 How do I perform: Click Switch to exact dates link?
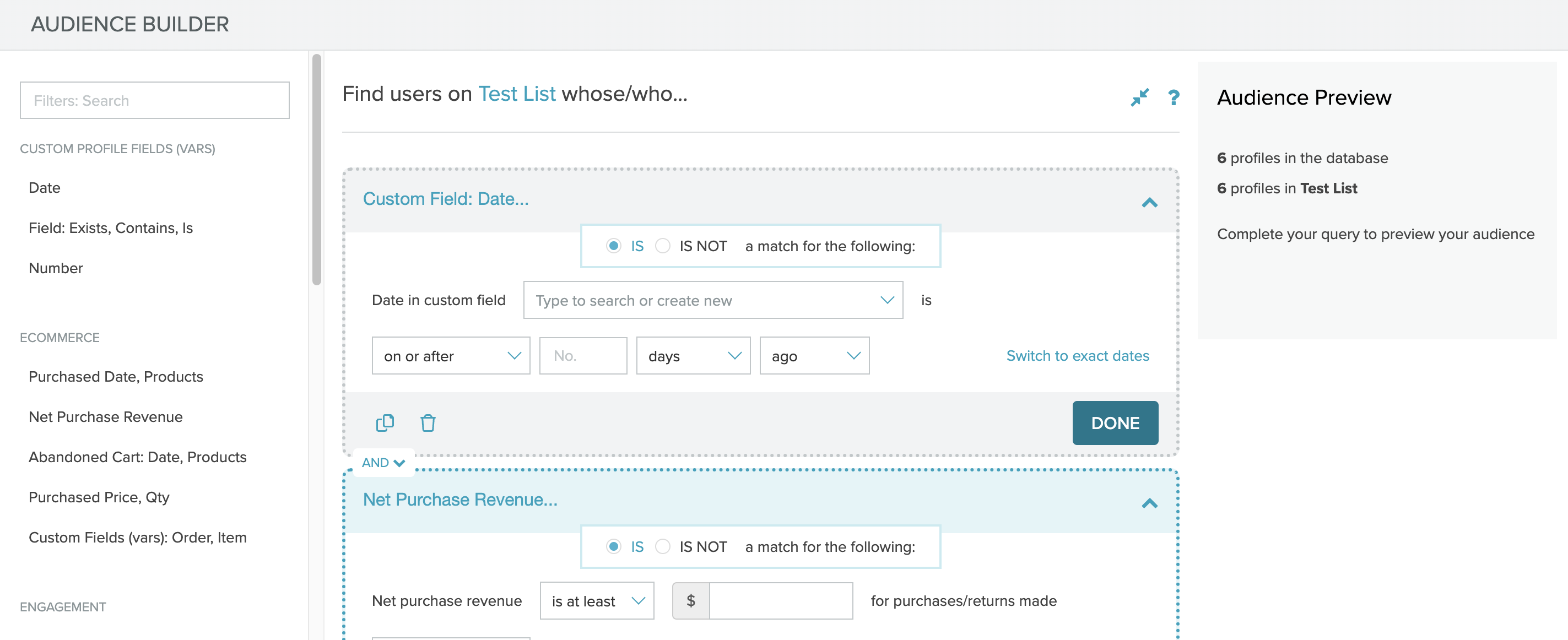(x=1077, y=356)
